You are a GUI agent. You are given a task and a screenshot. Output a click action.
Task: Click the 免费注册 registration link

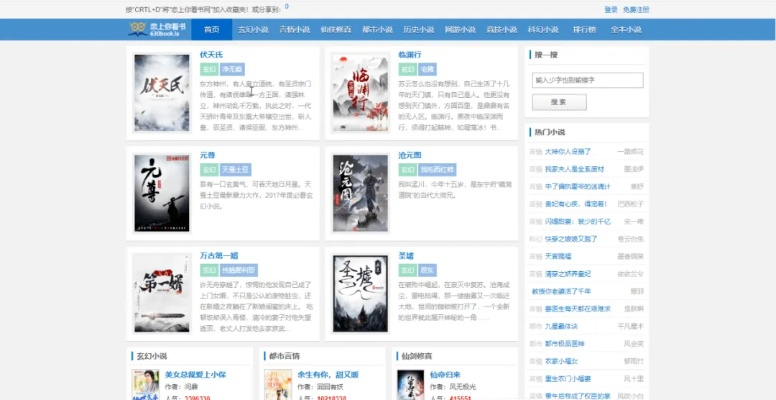click(636, 9)
